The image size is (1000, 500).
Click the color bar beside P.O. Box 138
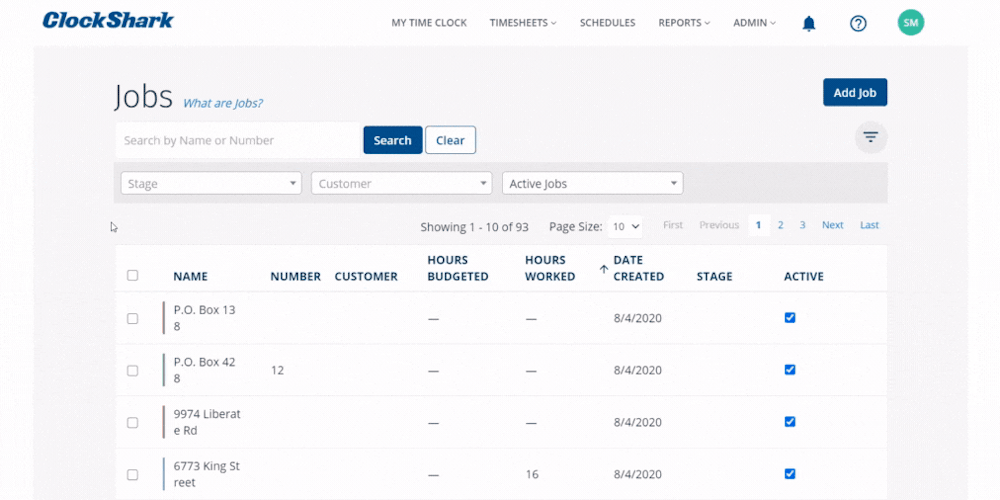[163, 318]
